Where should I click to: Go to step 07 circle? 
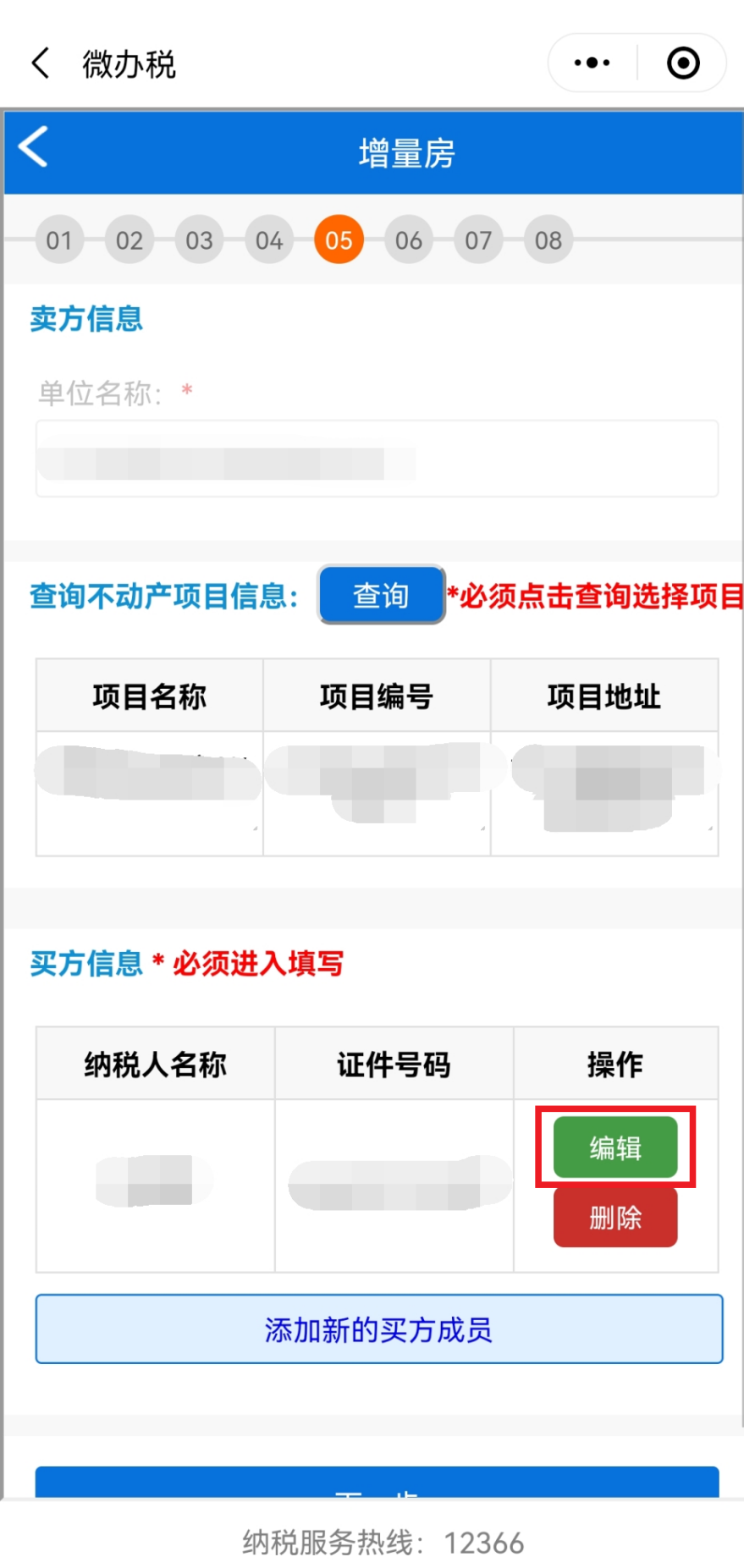tap(478, 240)
